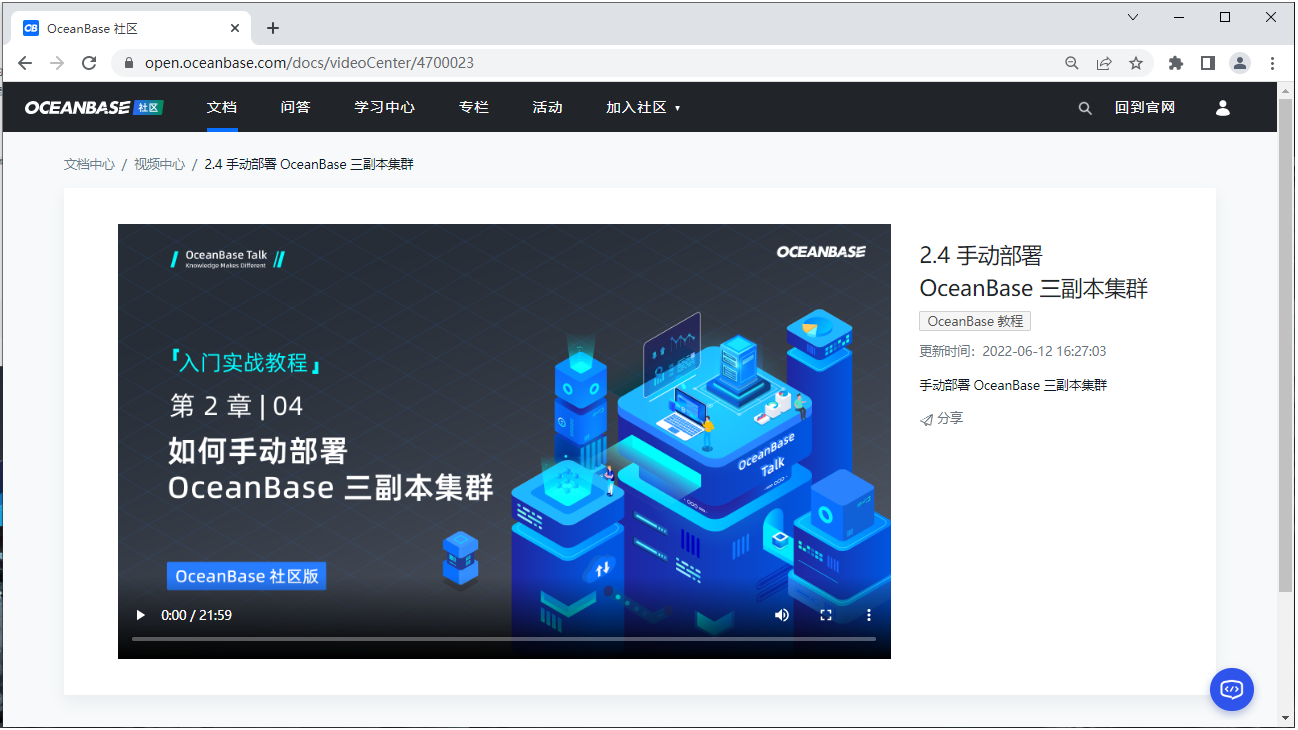Click the video progress bar

click(x=504, y=639)
